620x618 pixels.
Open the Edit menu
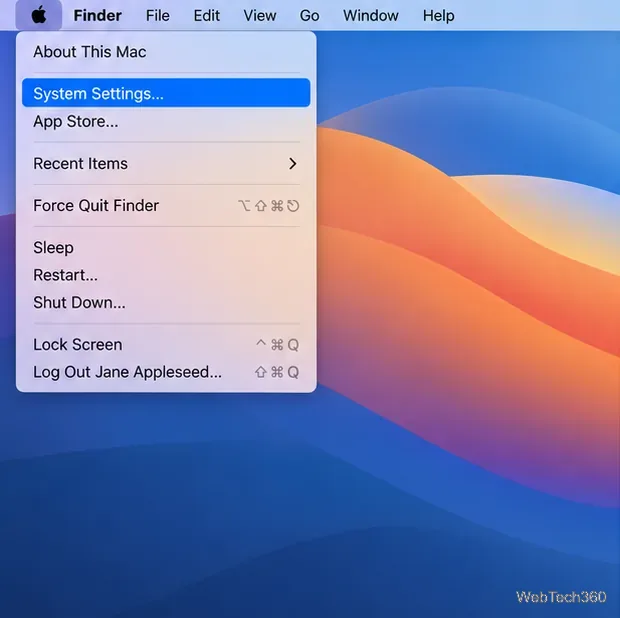click(x=206, y=15)
